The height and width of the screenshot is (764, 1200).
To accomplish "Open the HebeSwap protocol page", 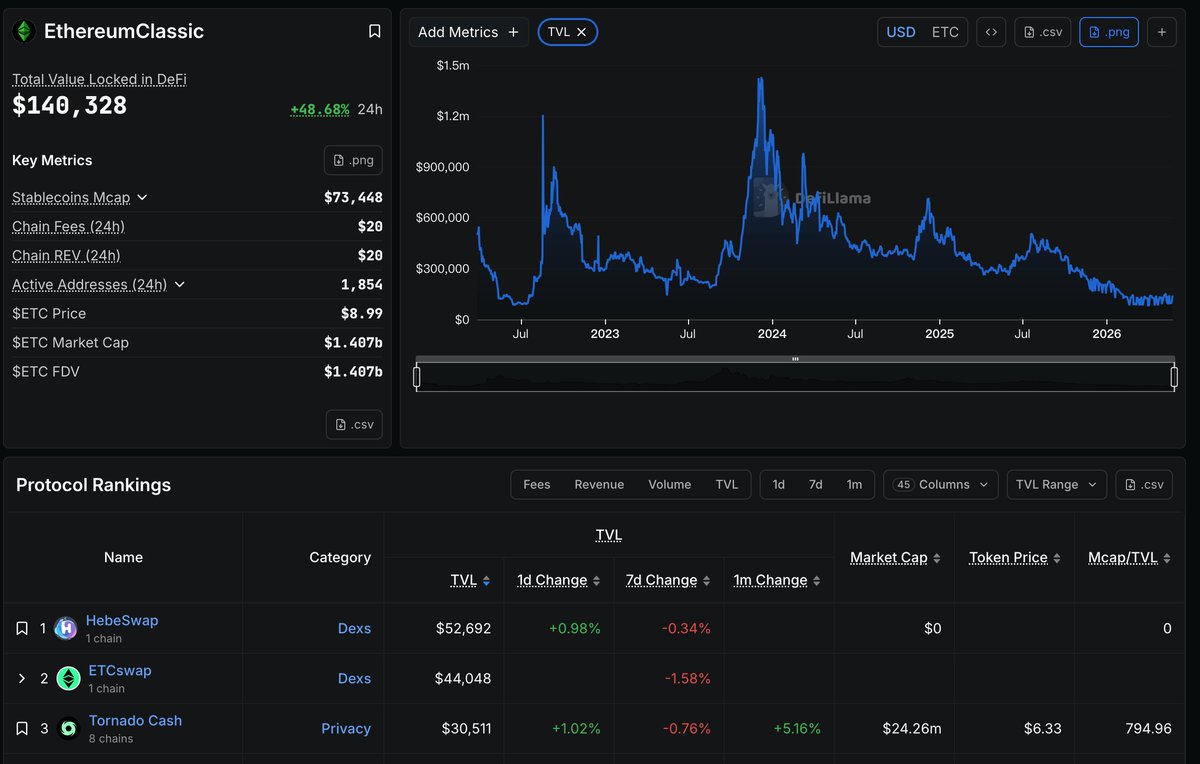I will coord(122,620).
